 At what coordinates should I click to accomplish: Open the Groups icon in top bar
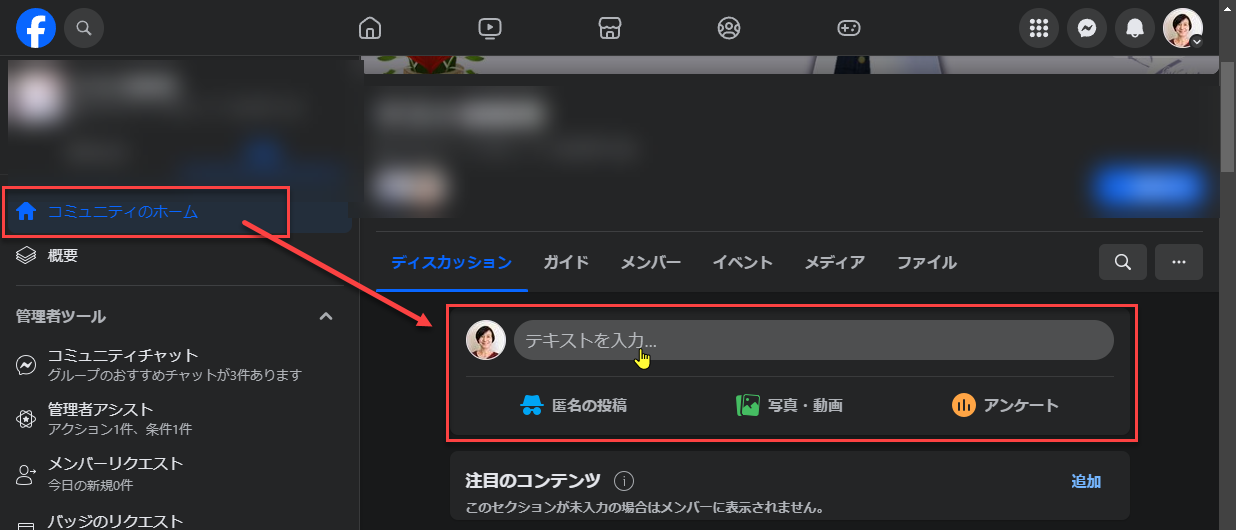[x=729, y=28]
